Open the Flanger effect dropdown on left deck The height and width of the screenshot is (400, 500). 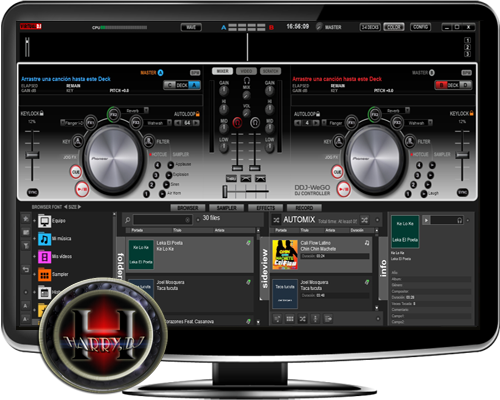click(63, 123)
